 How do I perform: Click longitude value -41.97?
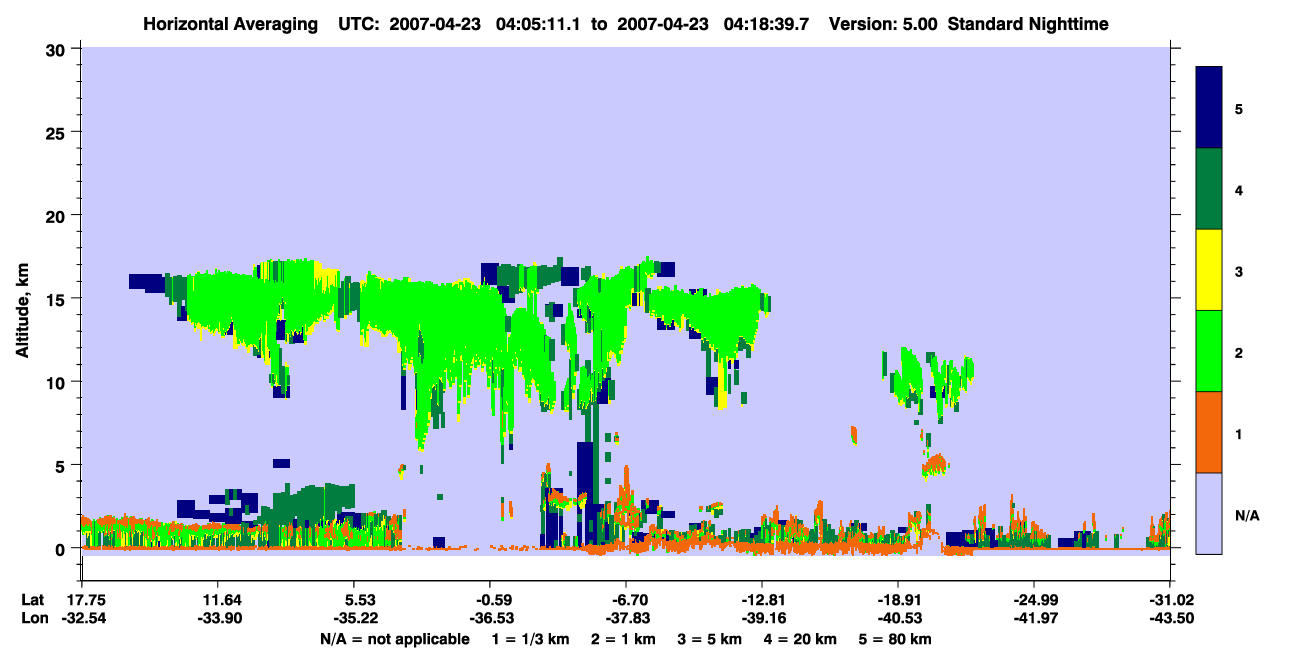pyautogui.click(x=1034, y=618)
